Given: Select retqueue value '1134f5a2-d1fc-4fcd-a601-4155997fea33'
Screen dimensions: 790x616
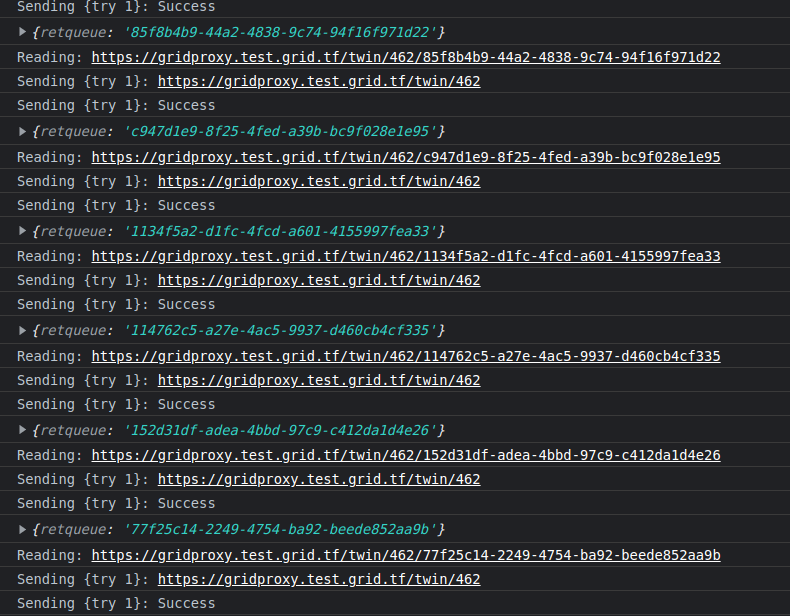Looking at the screenshot, I should (x=280, y=231).
